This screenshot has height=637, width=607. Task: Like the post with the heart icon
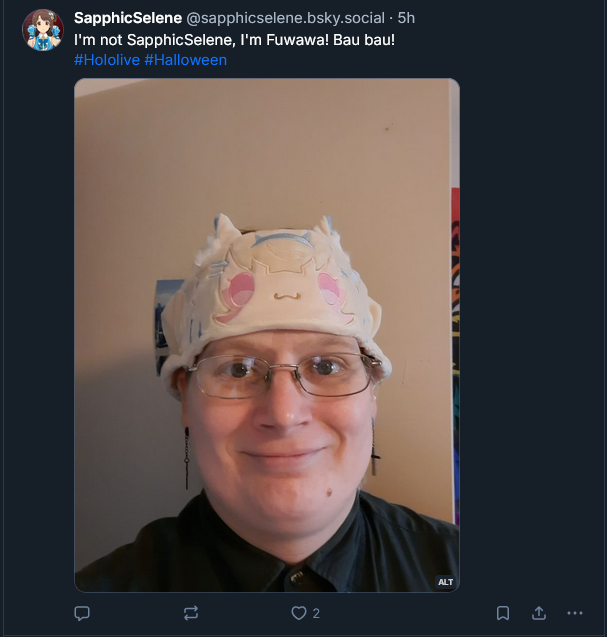click(x=299, y=613)
